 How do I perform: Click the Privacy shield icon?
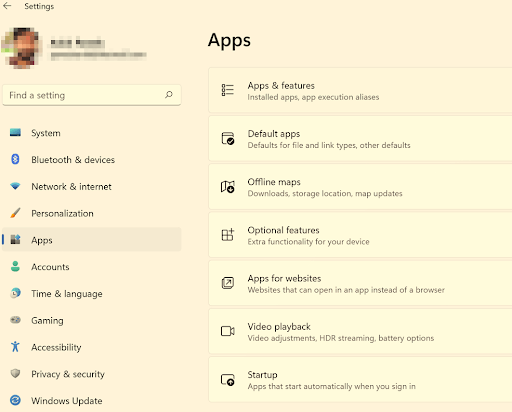tap(15, 373)
